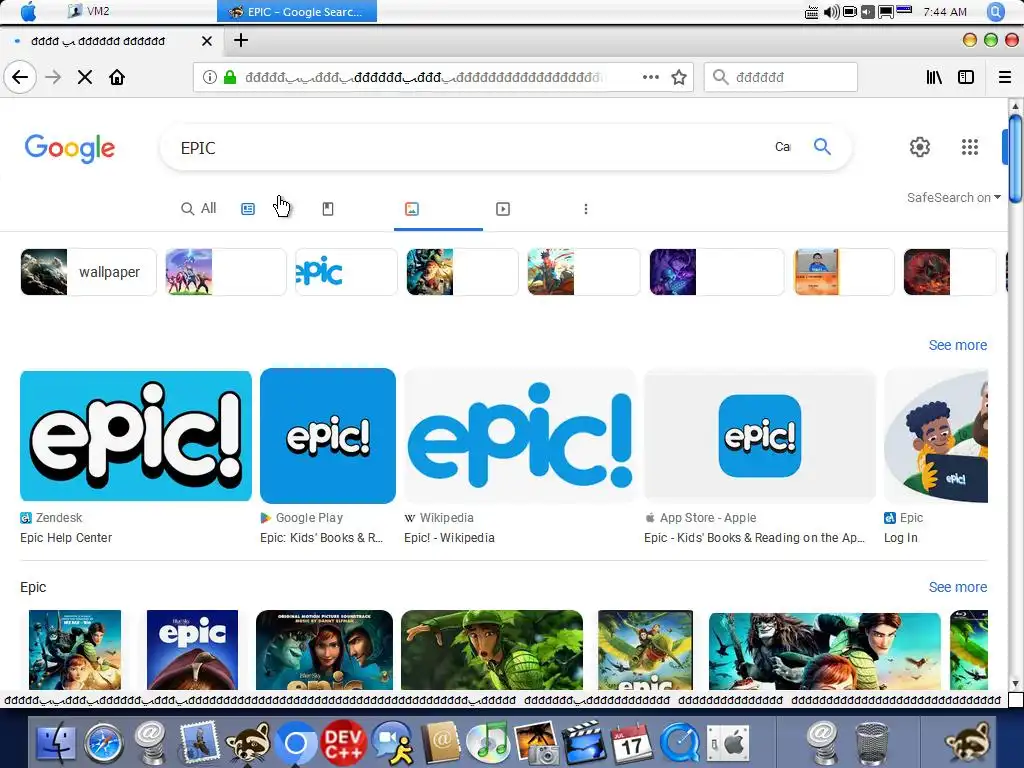The image size is (1024, 768).
Task: Open the hamburger application menu
Action: pos(1005,77)
